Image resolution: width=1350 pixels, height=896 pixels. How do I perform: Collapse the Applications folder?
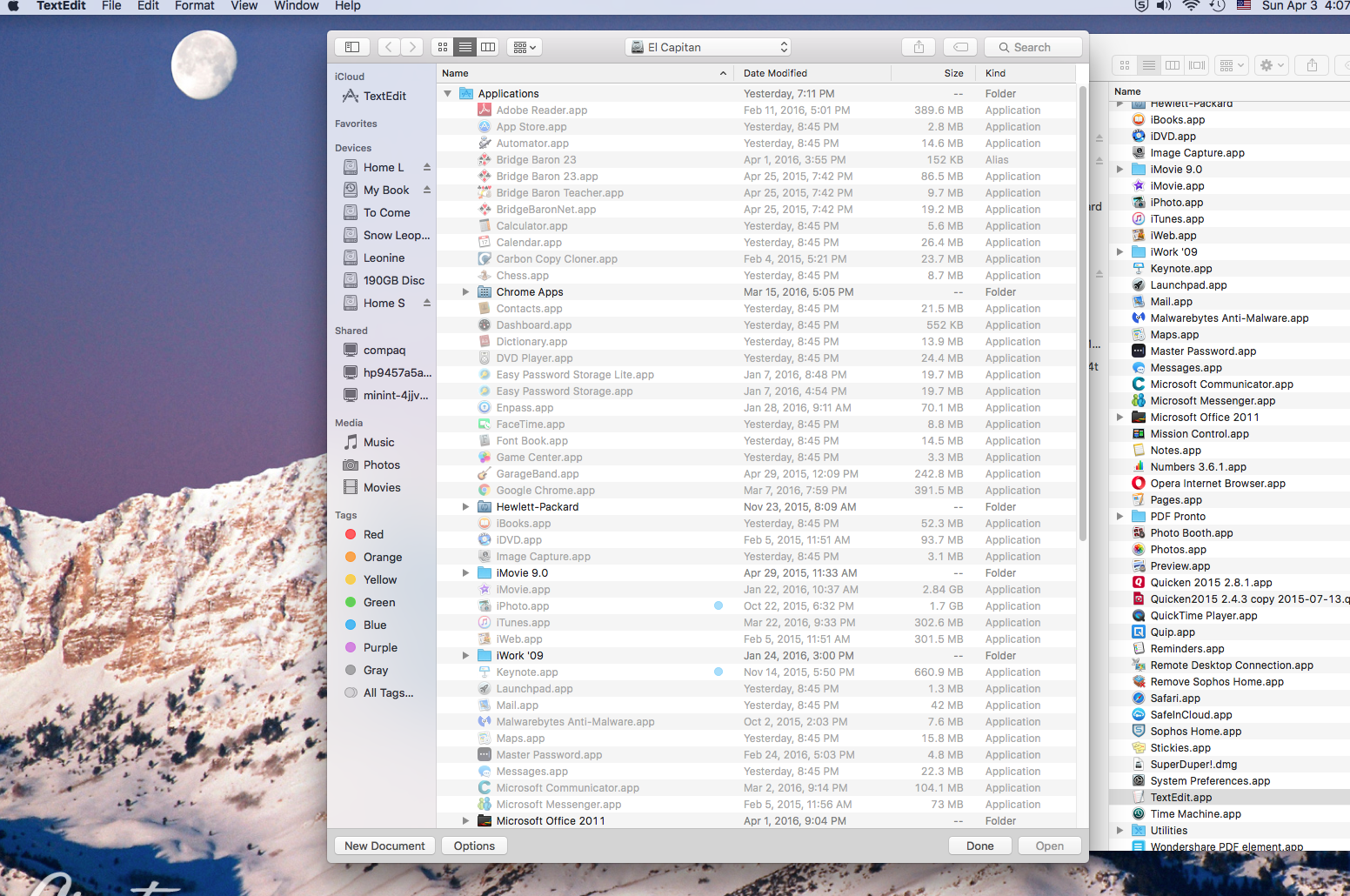[x=447, y=93]
